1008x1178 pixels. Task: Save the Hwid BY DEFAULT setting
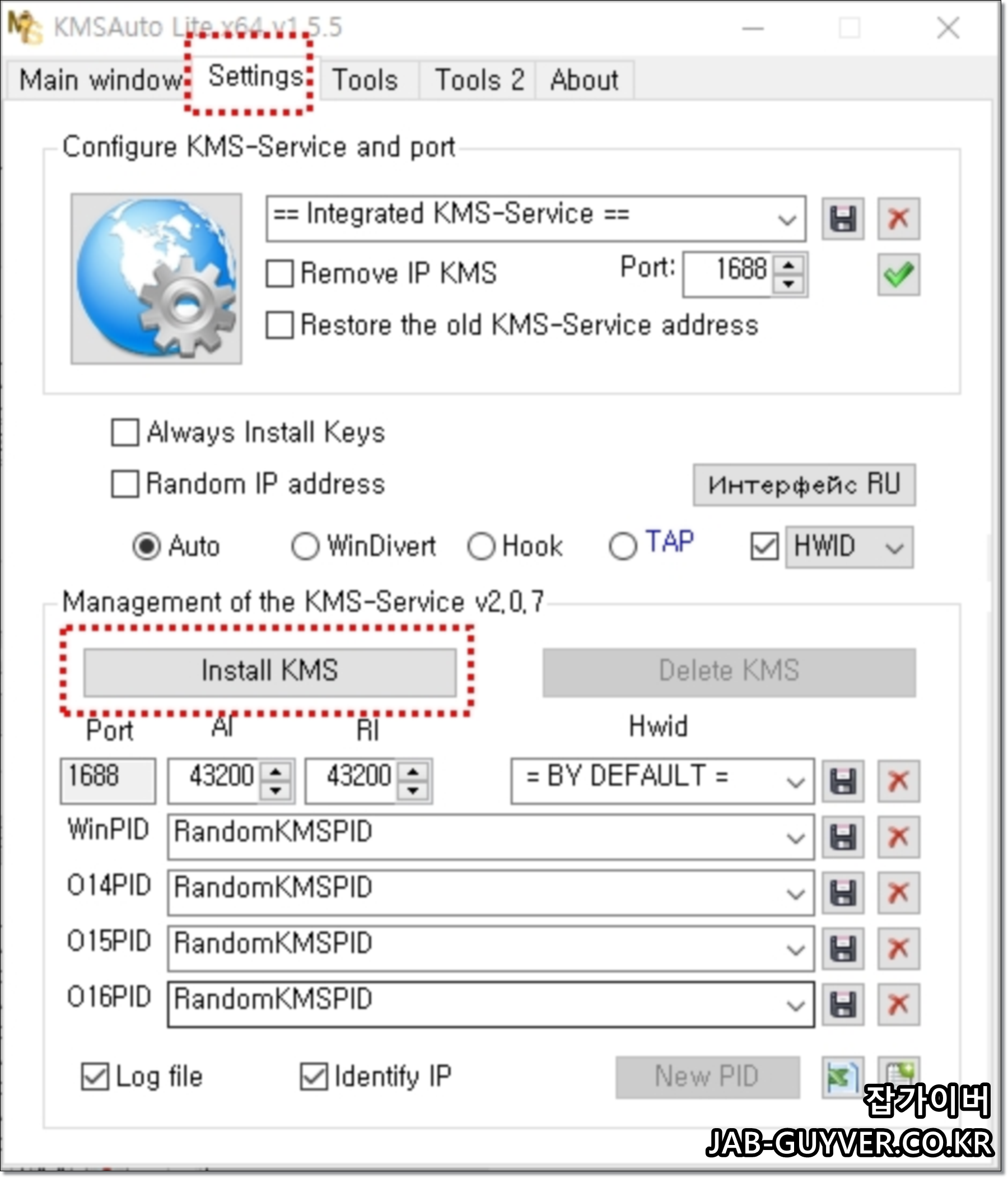coord(843,781)
